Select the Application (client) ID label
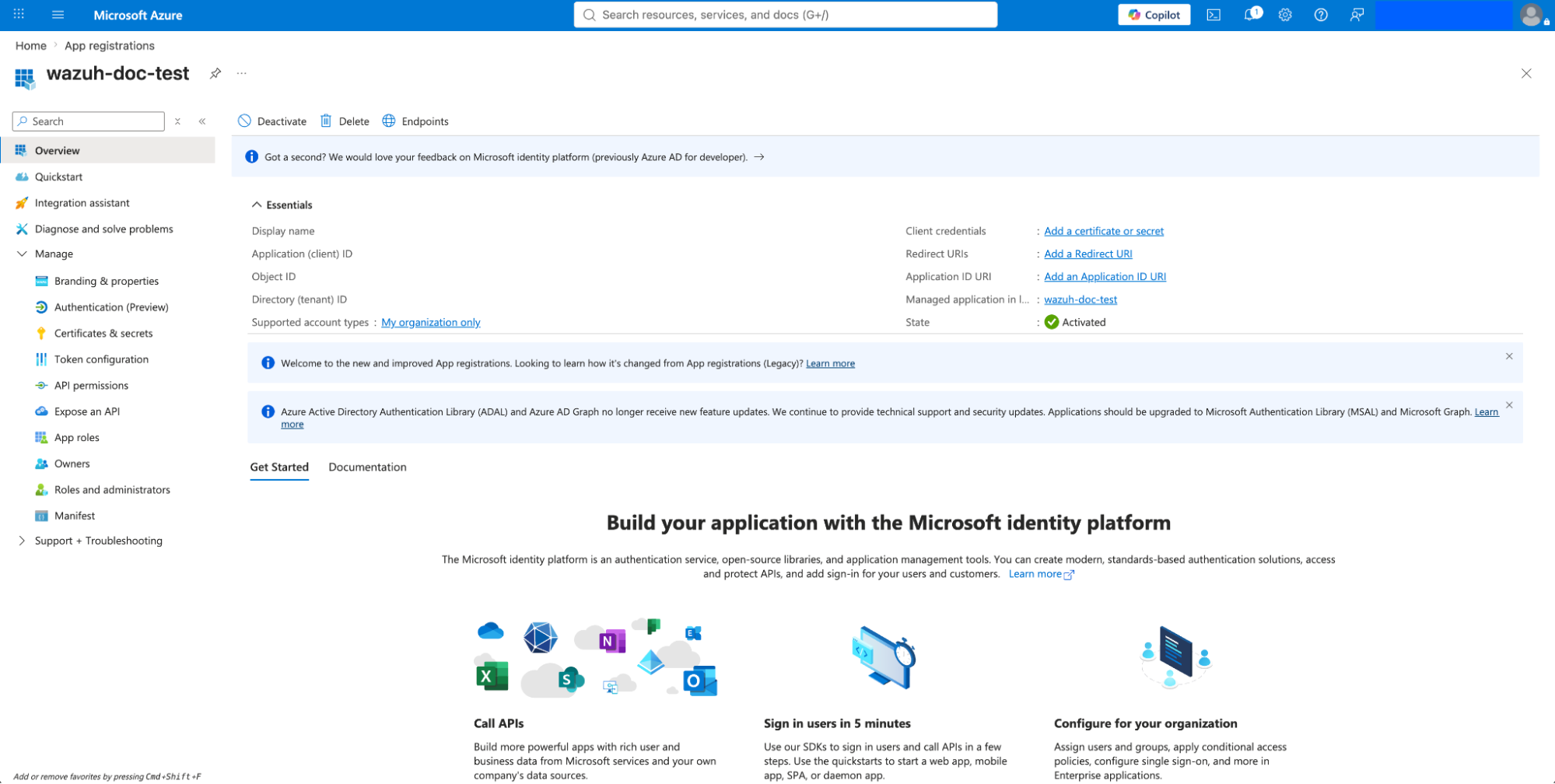 [302, 254]
